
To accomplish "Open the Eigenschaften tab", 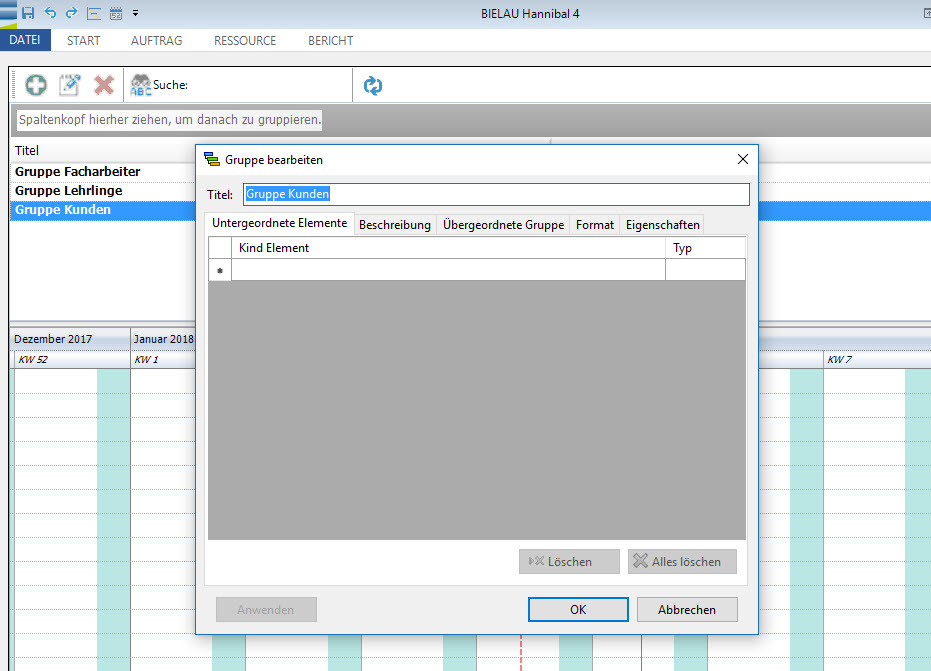I will (x=662, y=225).
